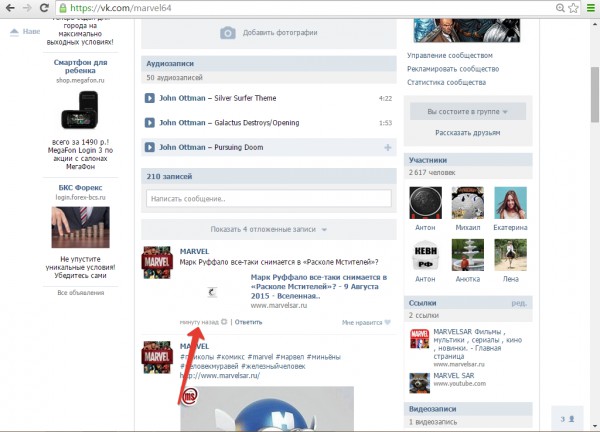Go forward with browser forward arrow
Screen dimensions: 600x432
27,8
